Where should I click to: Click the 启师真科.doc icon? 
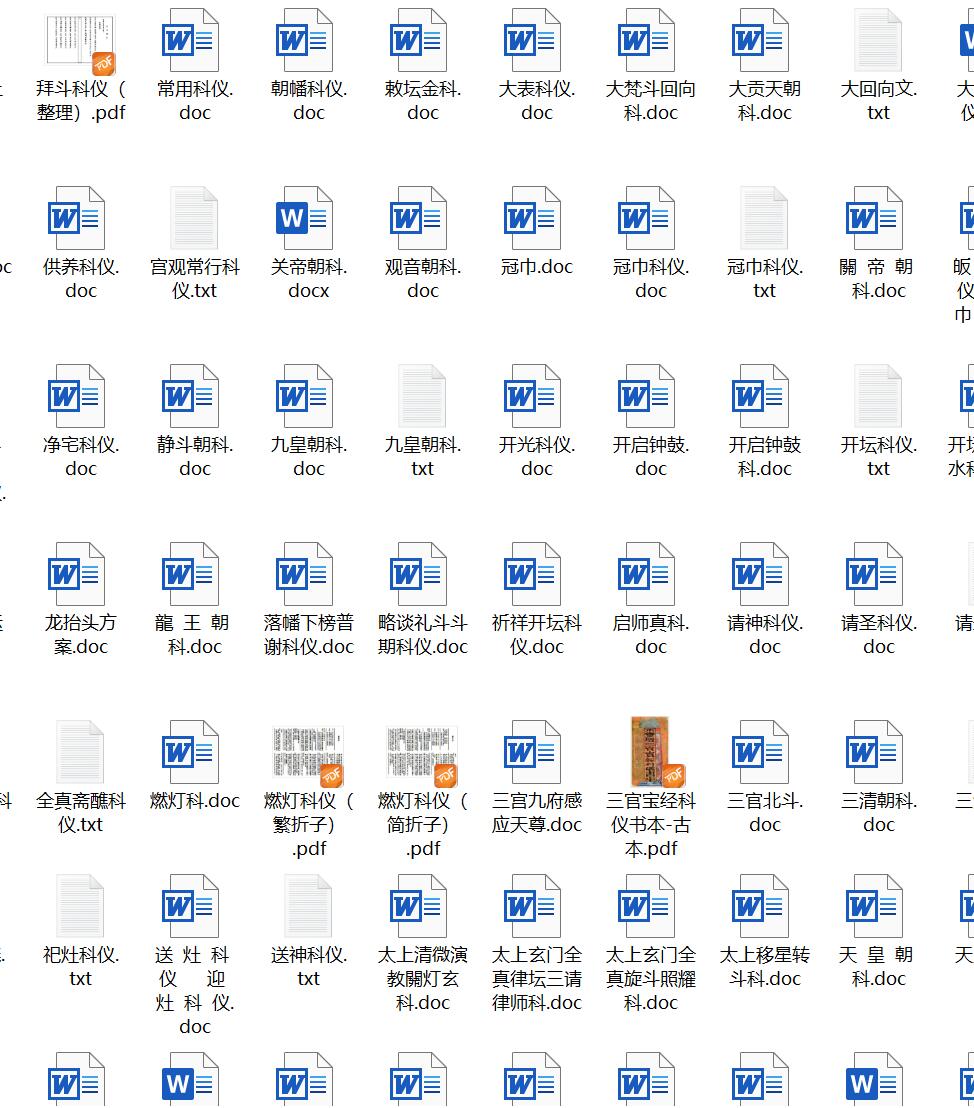(x=647, y=574)
